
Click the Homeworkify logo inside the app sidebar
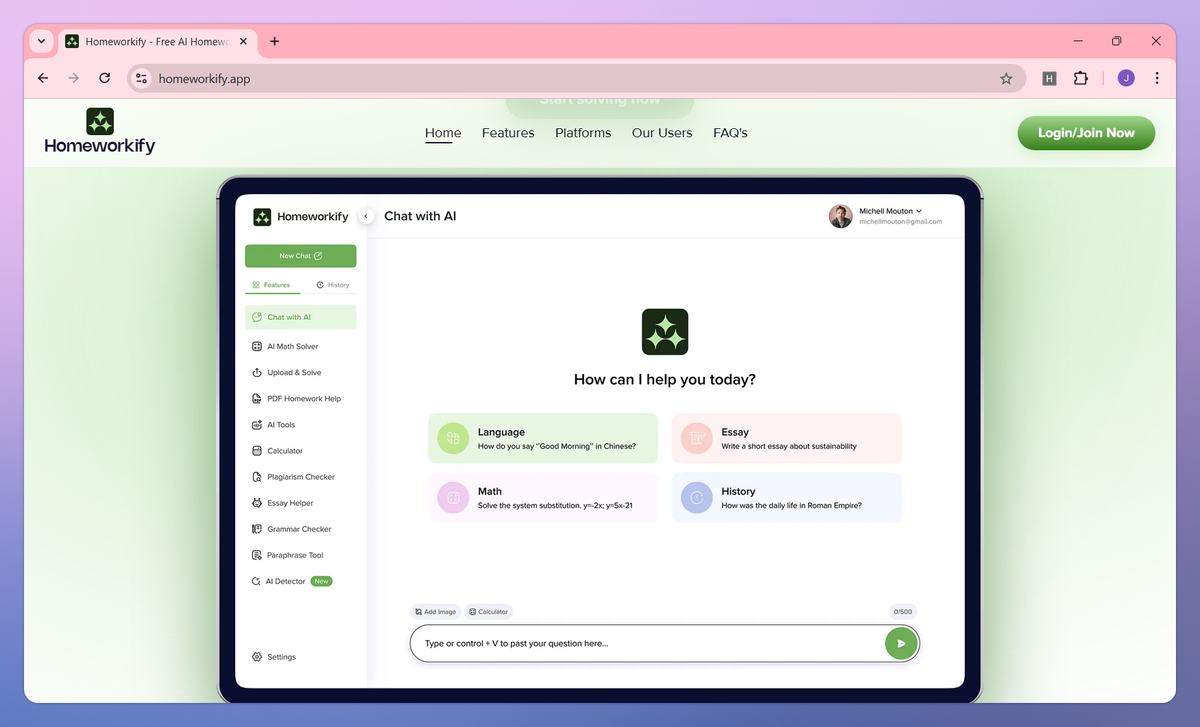(x=301, y=217)
